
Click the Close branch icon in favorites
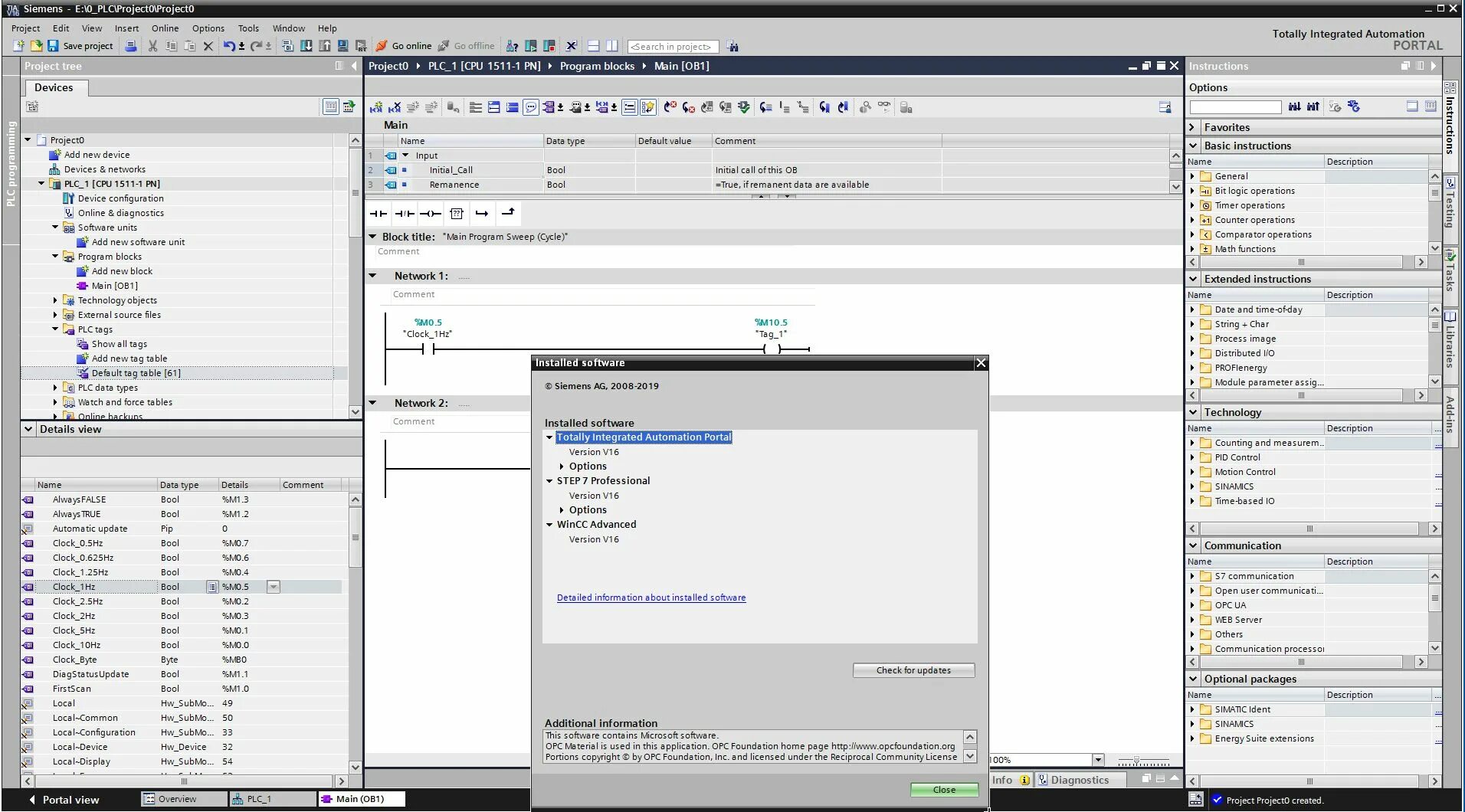click(508, 214)
